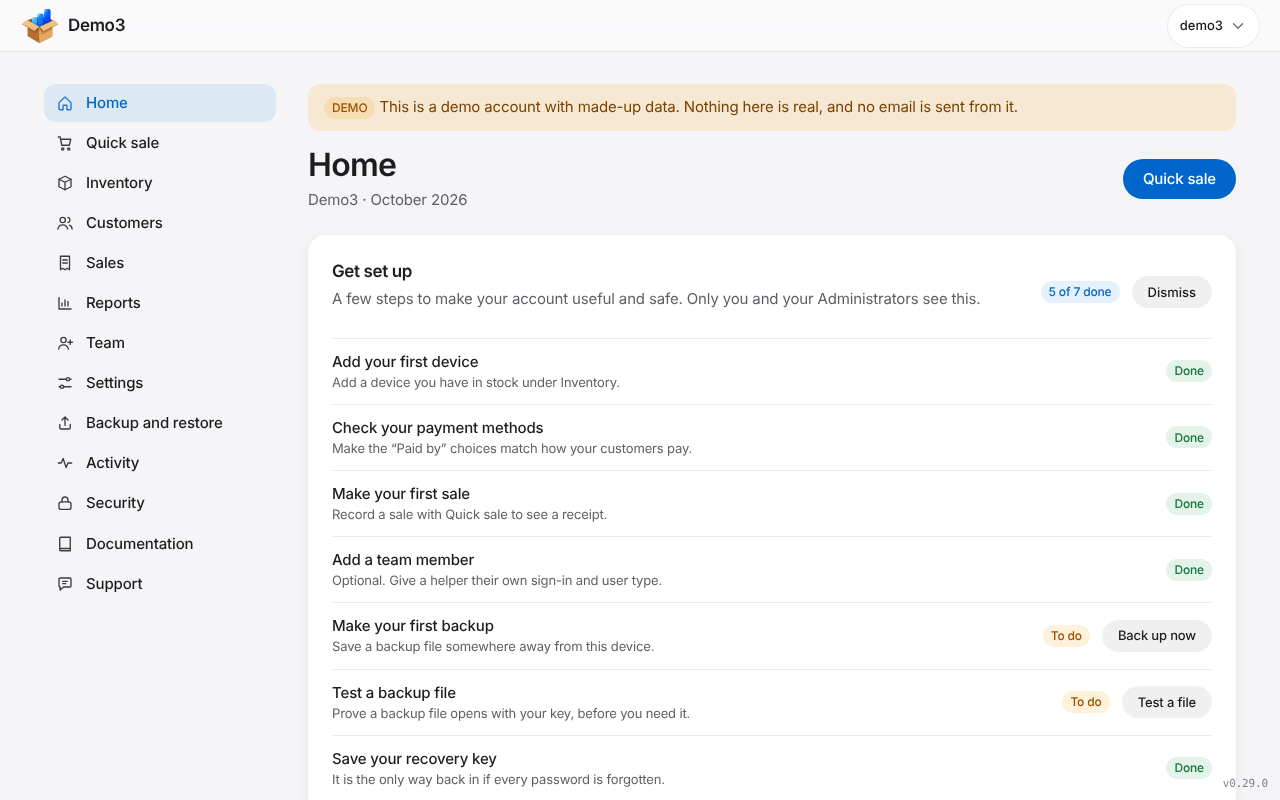Click the Add your first device step title
The height and width of the screenshot is (800, 1280).
pos(405,362)
